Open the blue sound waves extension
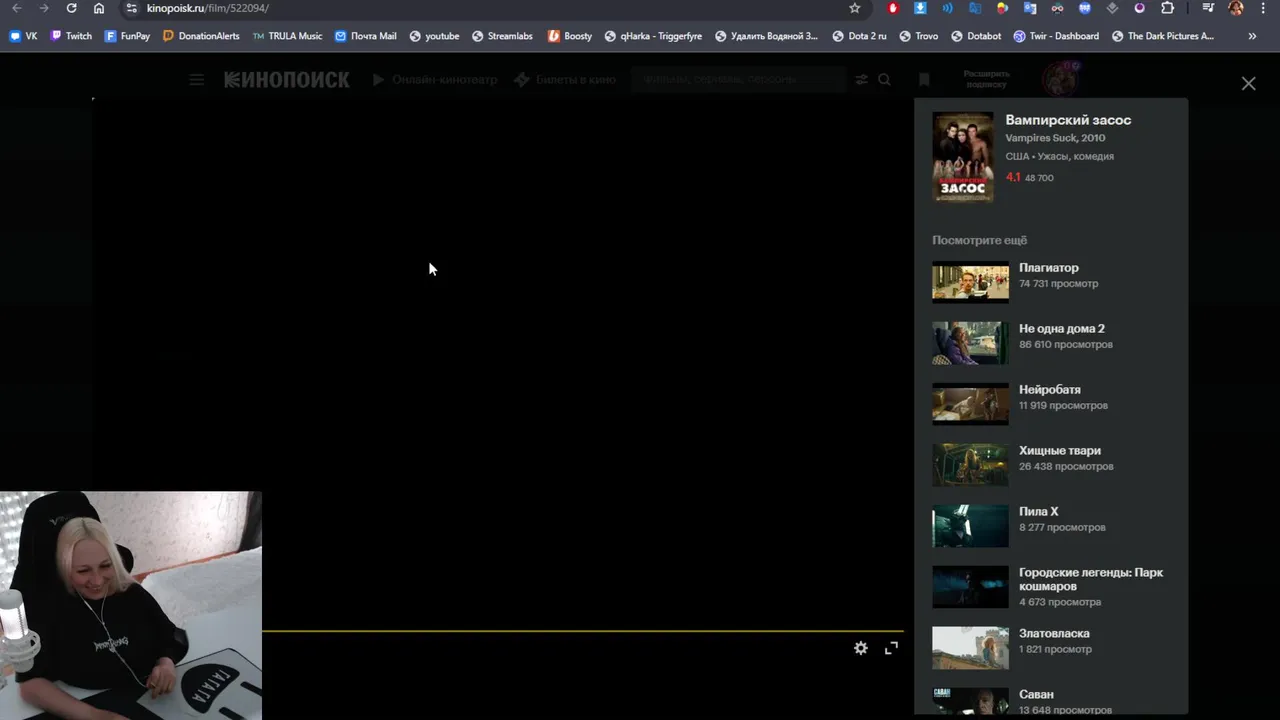This screenshot has height=720, width=1280. tap(947, 8)
